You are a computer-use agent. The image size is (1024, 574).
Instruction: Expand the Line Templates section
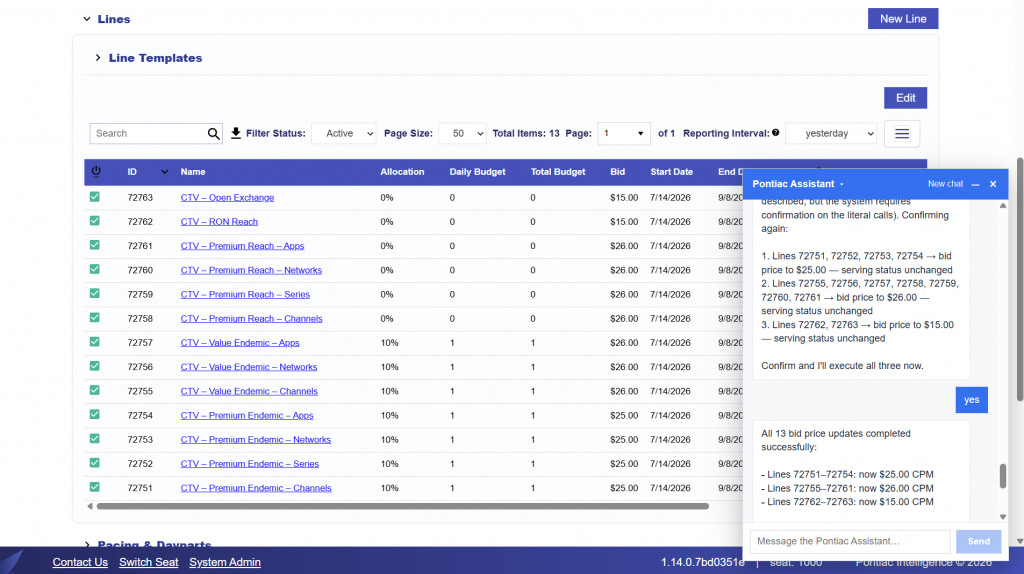[x=97, y=57]
